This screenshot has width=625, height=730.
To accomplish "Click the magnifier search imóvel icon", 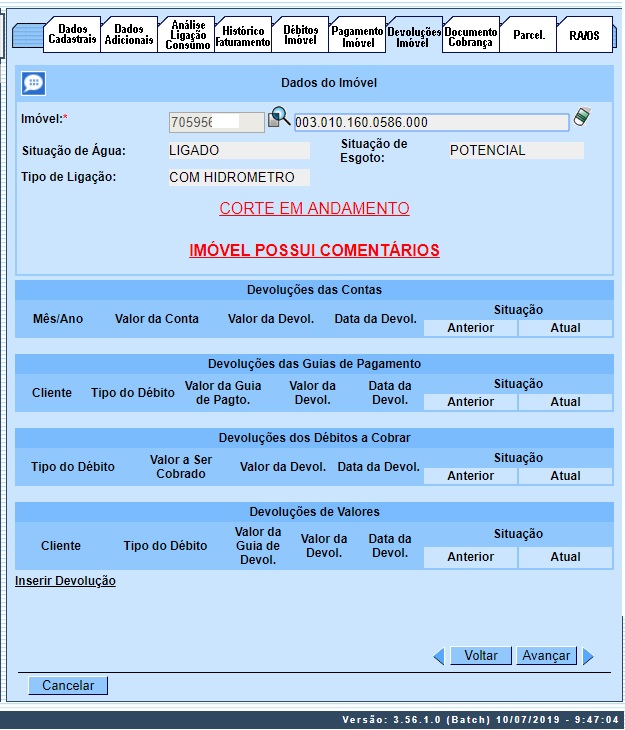I will click(279, 117).
